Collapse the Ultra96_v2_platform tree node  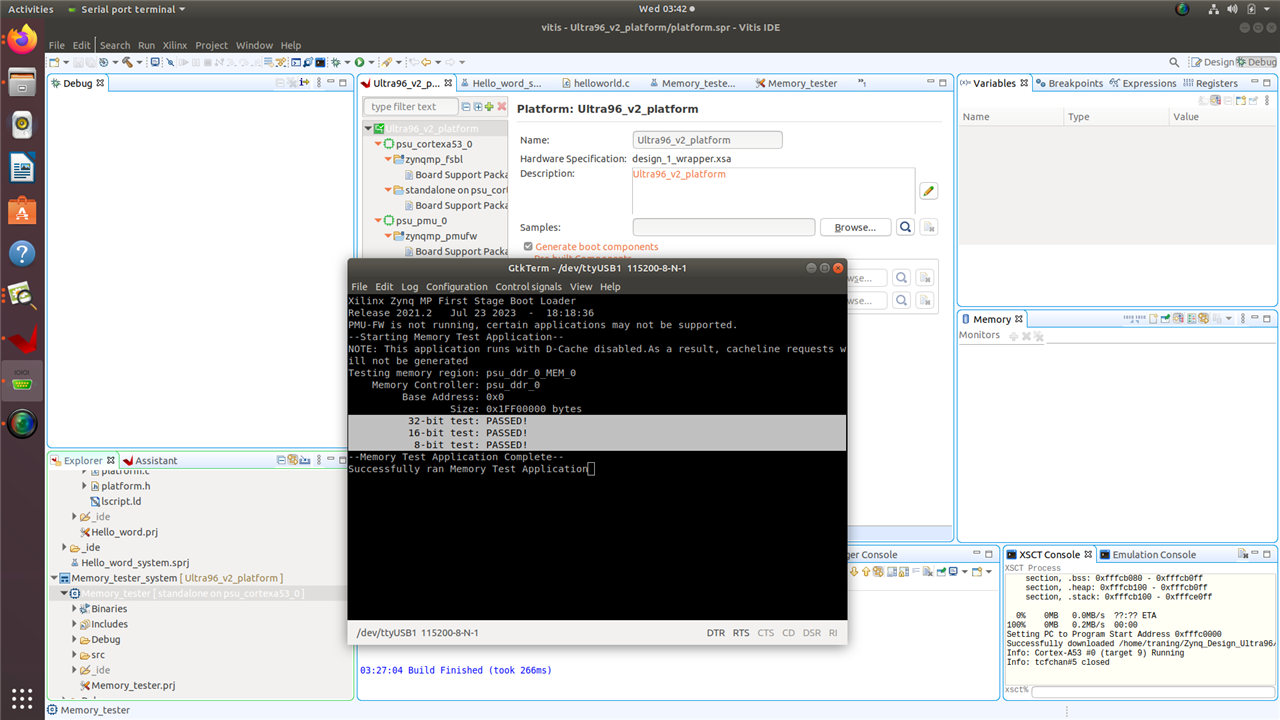tap(368, 128)
